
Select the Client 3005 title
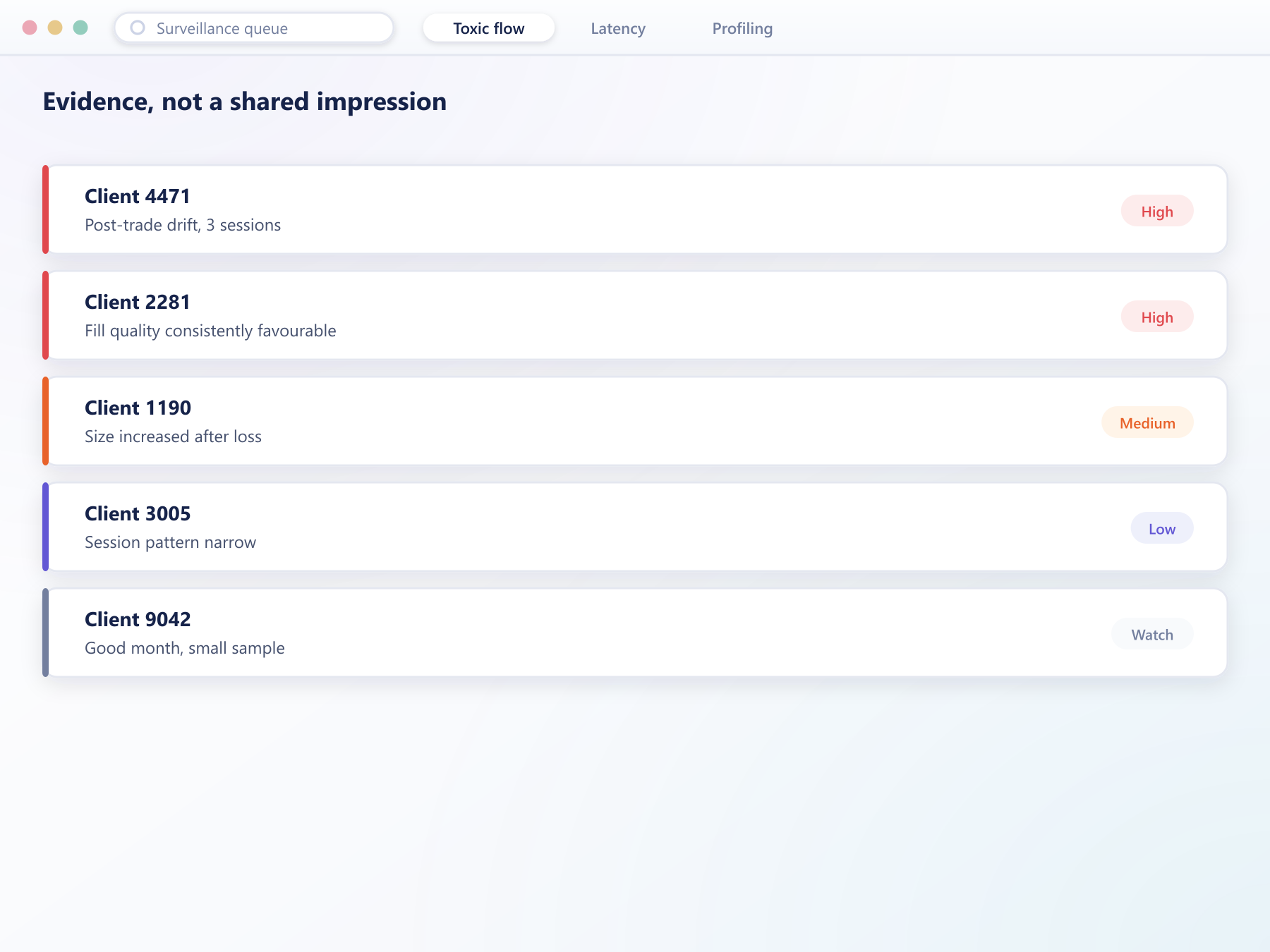(138, 513)
